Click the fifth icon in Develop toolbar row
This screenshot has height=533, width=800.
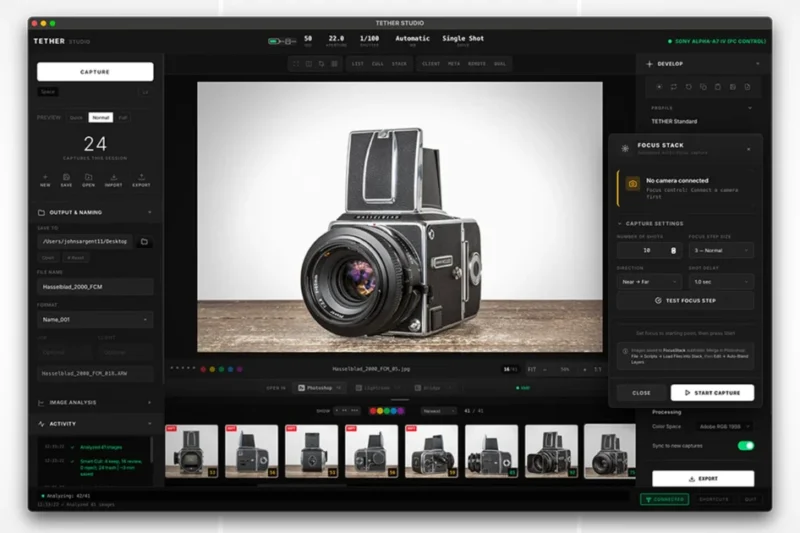[x=718, y=87]
